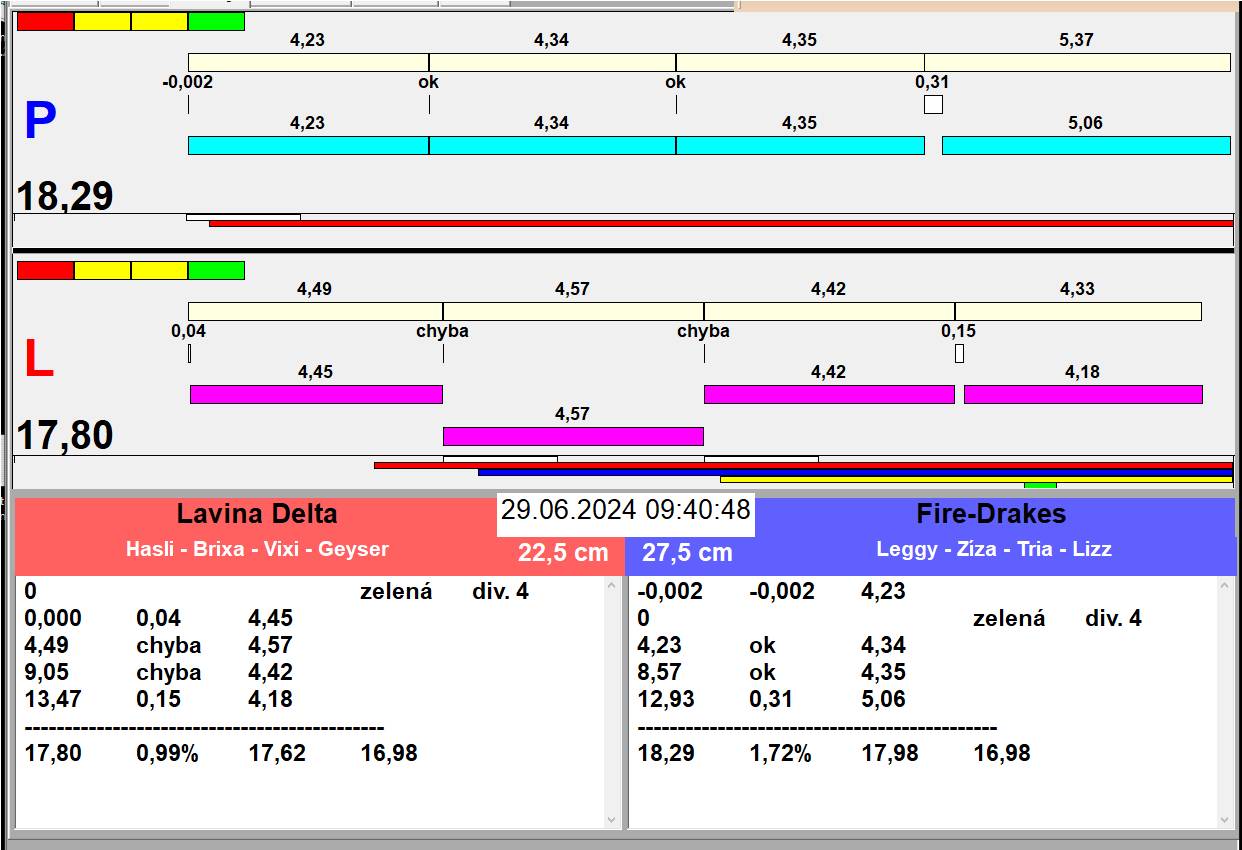Click the small changeover box under 0,31
The image size is (1242, 850).
click(x=933, y=104)
